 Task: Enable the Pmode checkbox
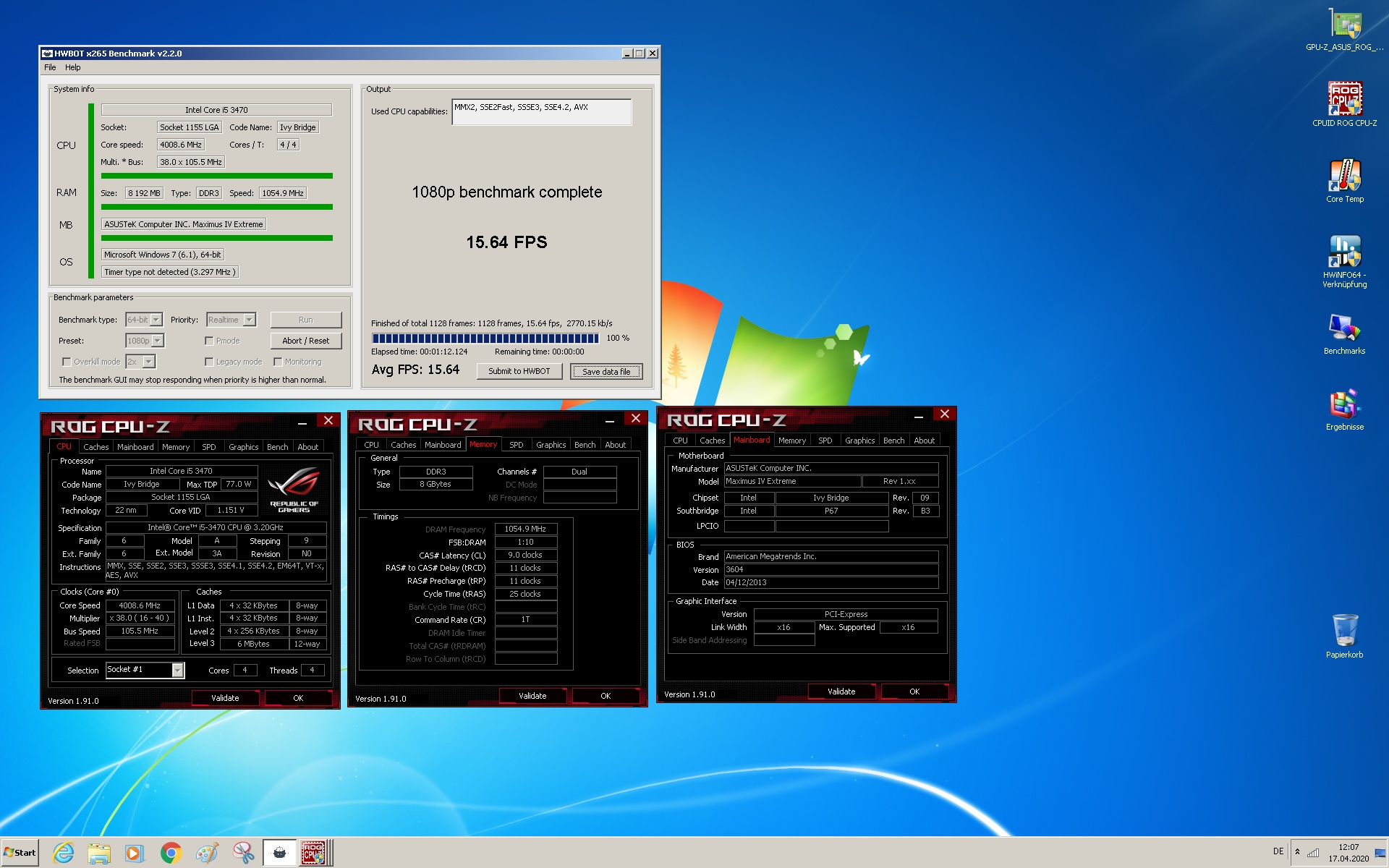[209, 341]
